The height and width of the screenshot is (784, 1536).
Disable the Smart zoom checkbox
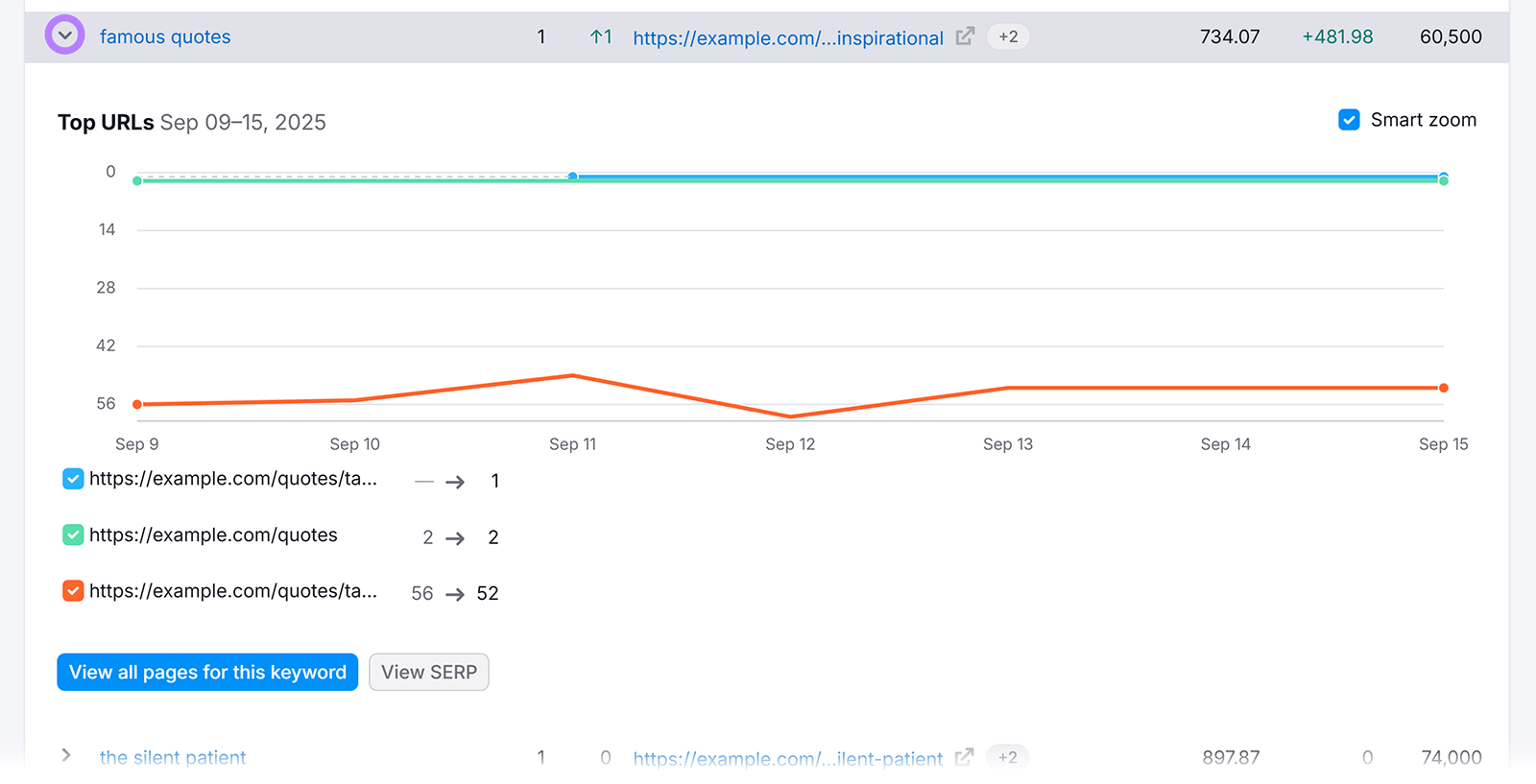1349,120
